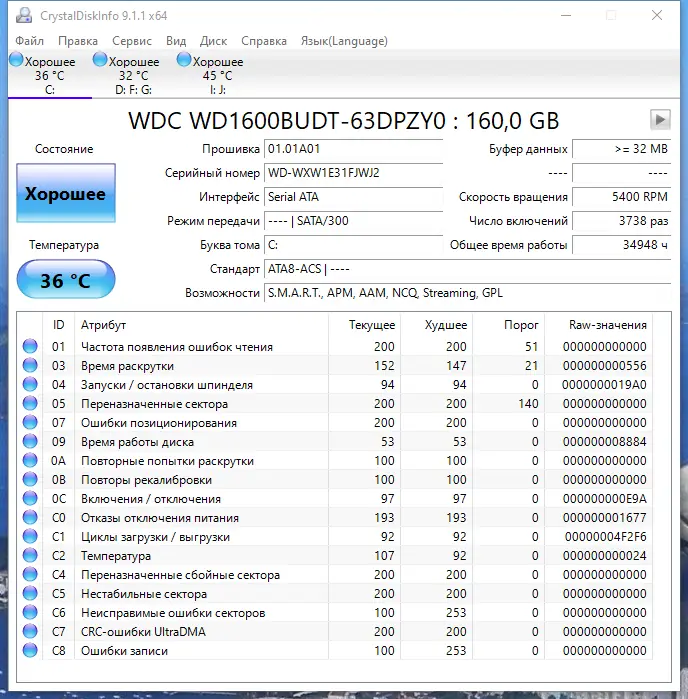Viewport: 688px width, 699px height.
Task: Click Общее время работы value 34948 ч
Action: [x=622, y=245]
